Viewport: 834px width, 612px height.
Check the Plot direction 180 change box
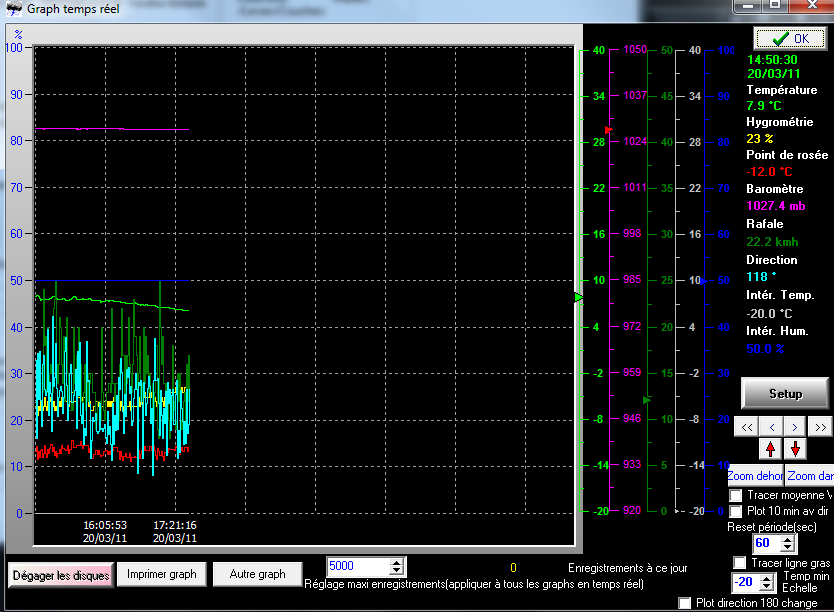(685, 603)
